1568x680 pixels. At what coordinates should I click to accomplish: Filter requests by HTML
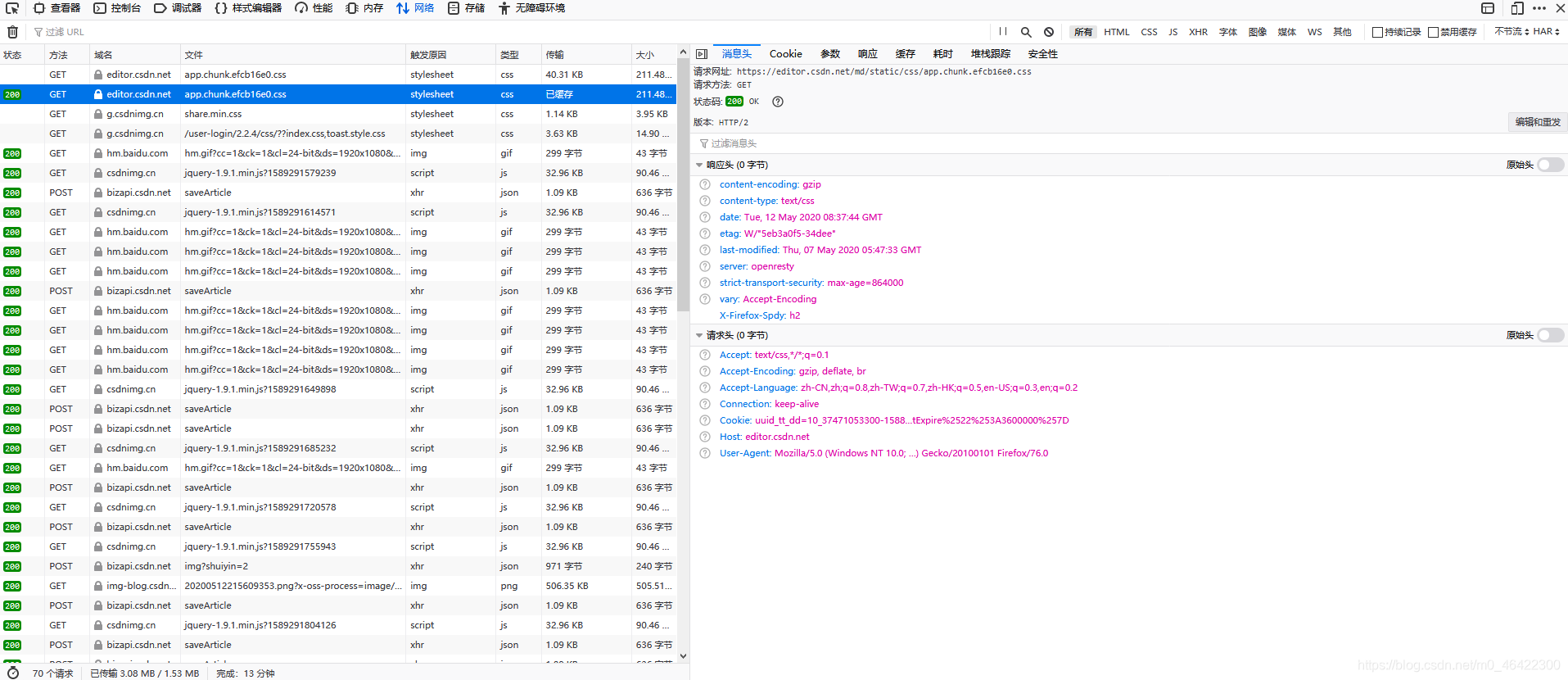(1116, 32)
